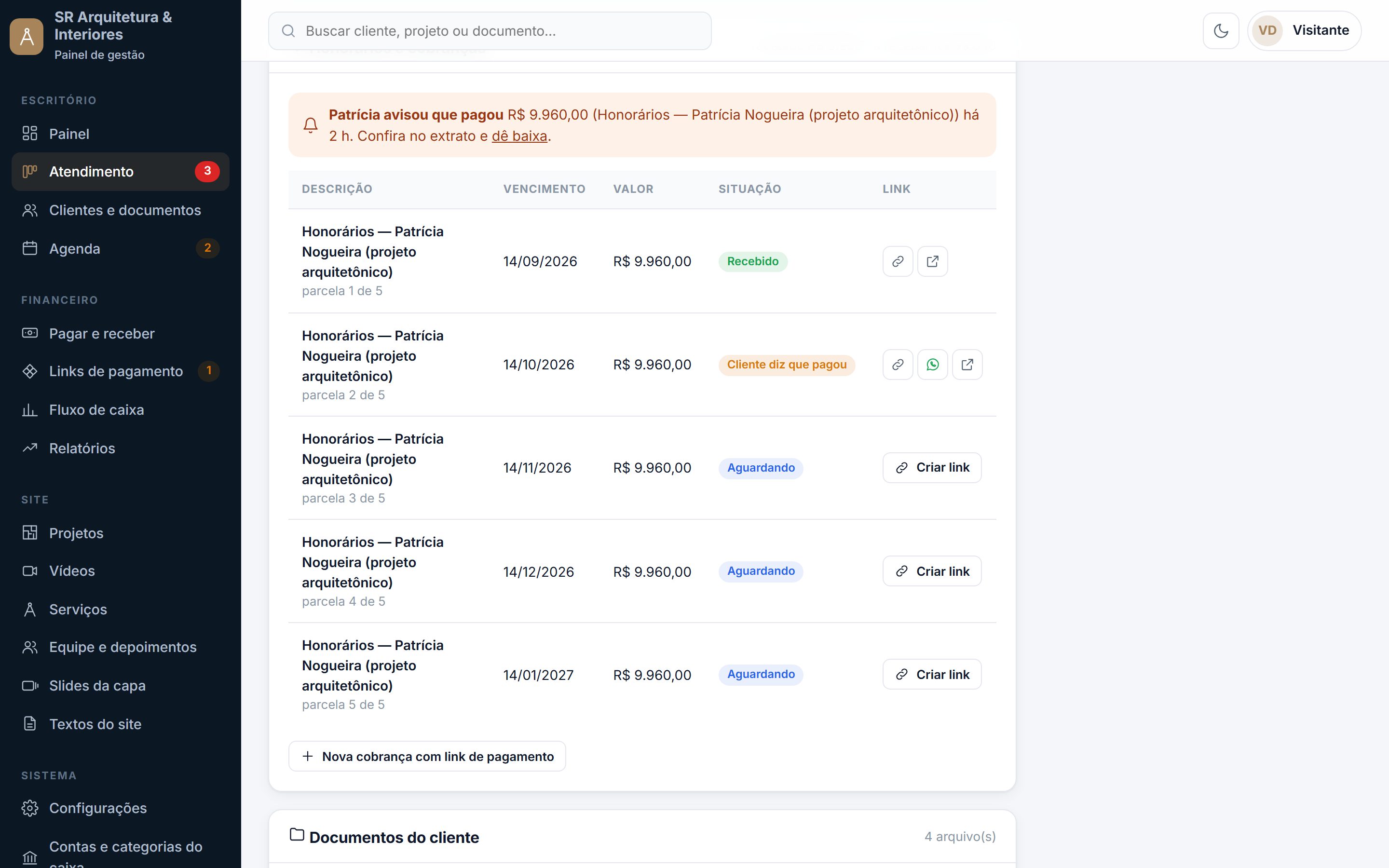Screen dimensions: 1389x868
Task: Copy link icon for parcela 1 de 5
Action: point(898,261)
